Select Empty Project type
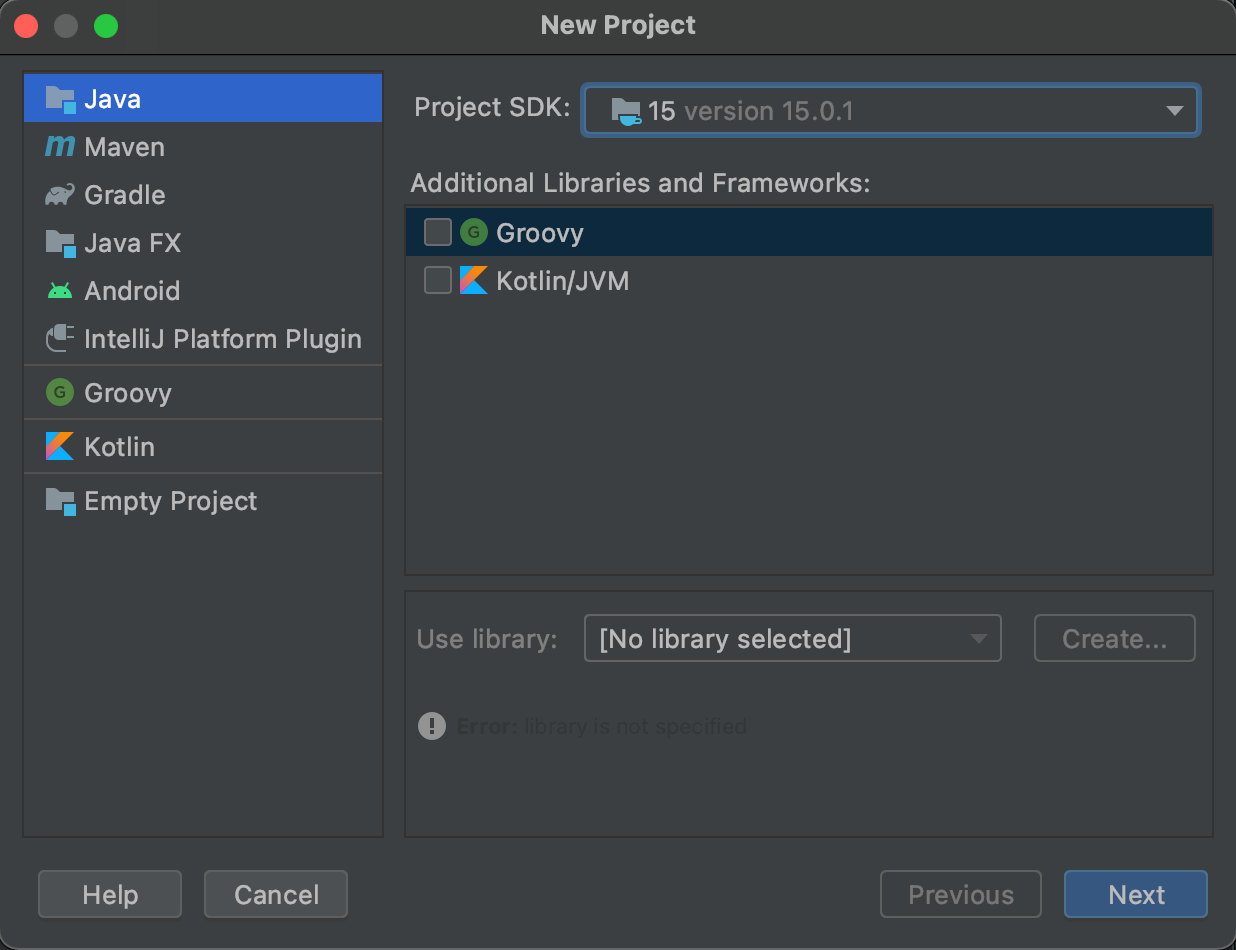The height and width of the screenshot is (950, 1236). [x=203, y=501]
